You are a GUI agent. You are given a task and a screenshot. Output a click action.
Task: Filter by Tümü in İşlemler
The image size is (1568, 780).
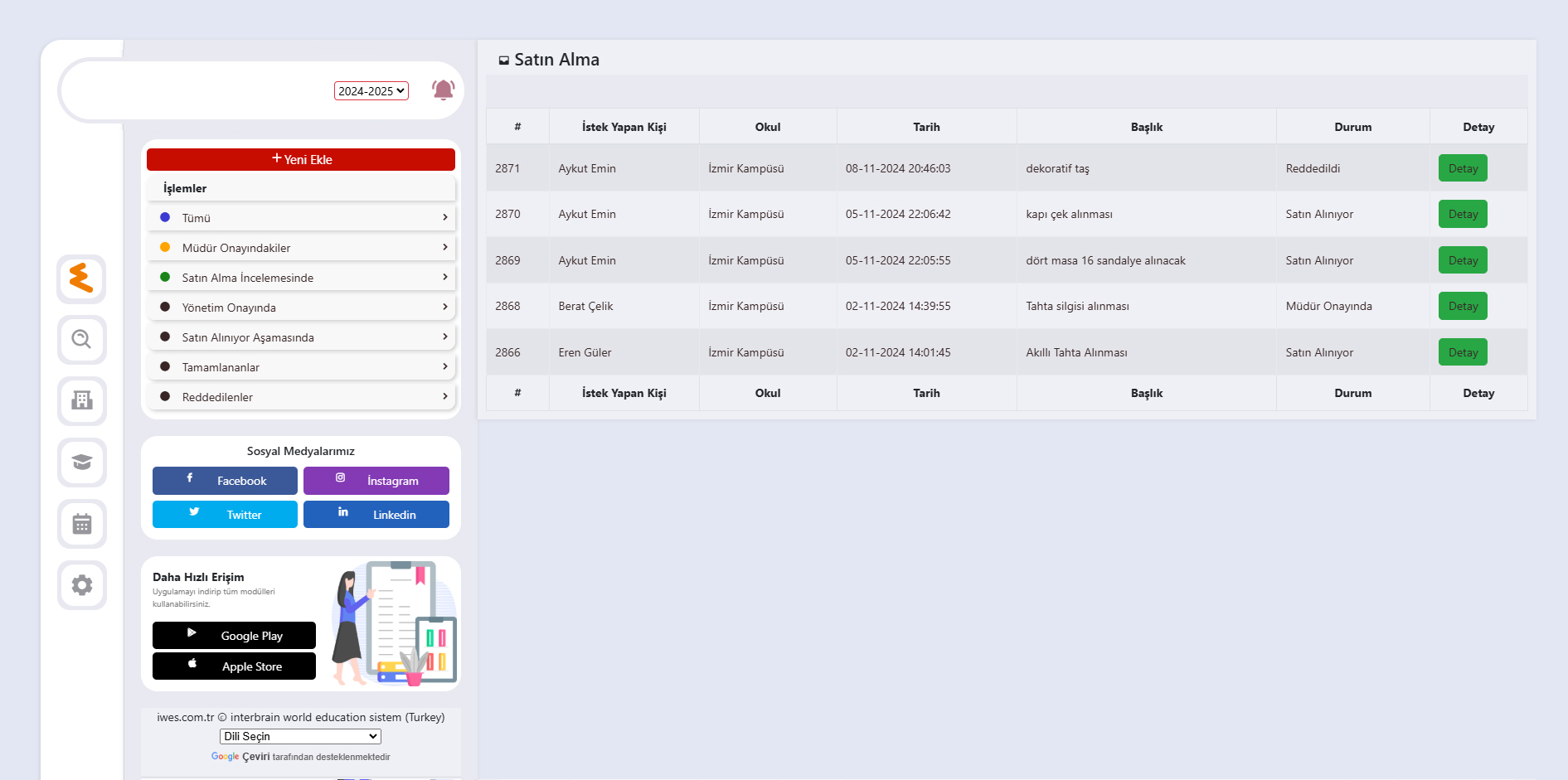coord(301,218)
